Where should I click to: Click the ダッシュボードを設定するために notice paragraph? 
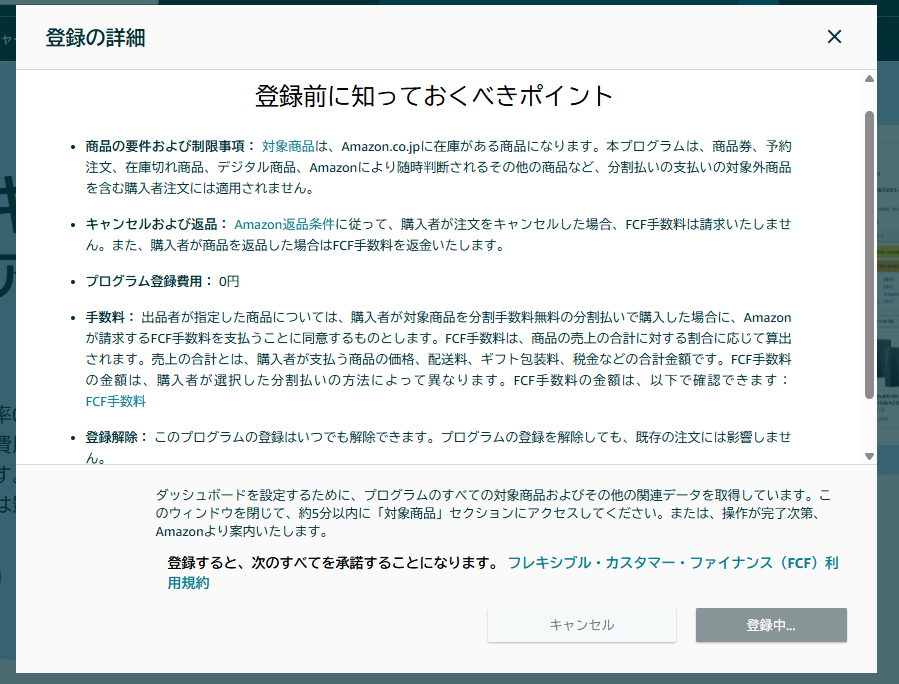[x=492, y=513]
